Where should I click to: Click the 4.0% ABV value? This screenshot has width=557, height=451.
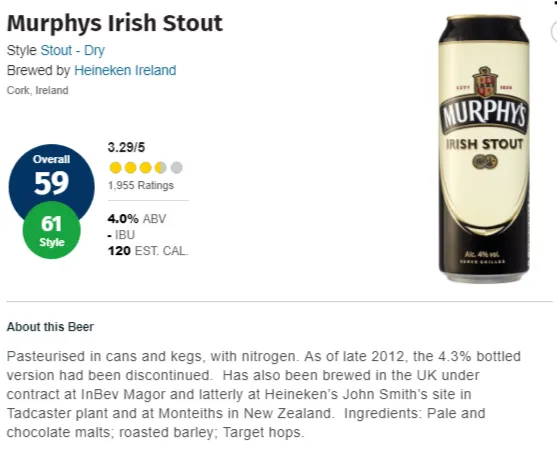pos(137,219)
